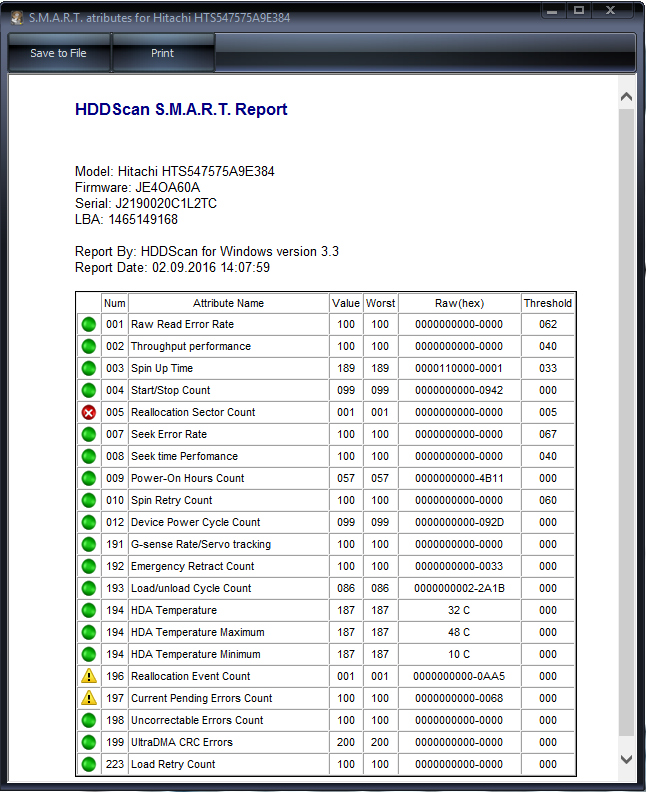
Task: Click red error icon for Reallocation Sector Count
Action: tap(89, 413)
